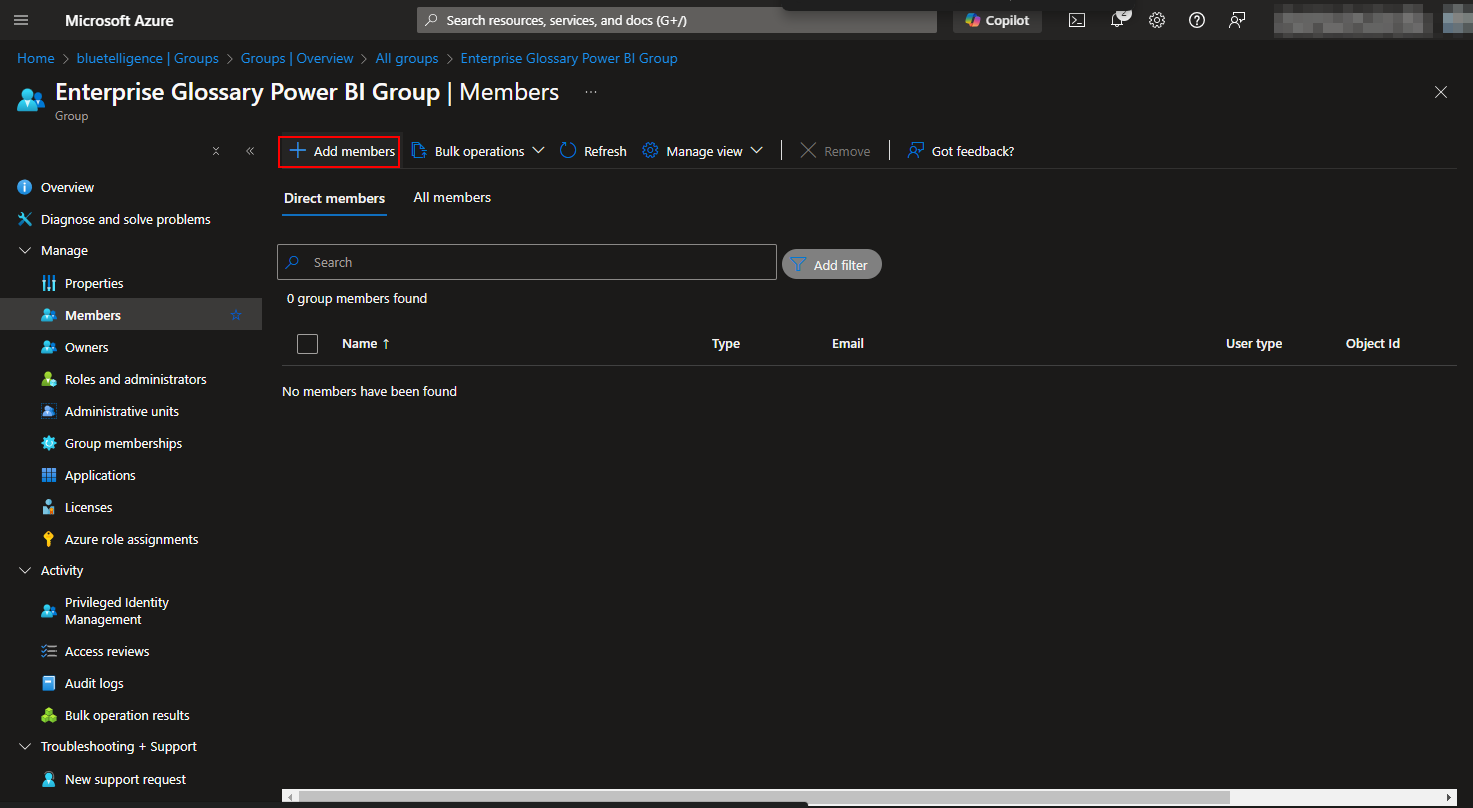Collapse the Activity section in the sidebar
The width and height of the screenshot is (1473, 808).
coord(26,570)
